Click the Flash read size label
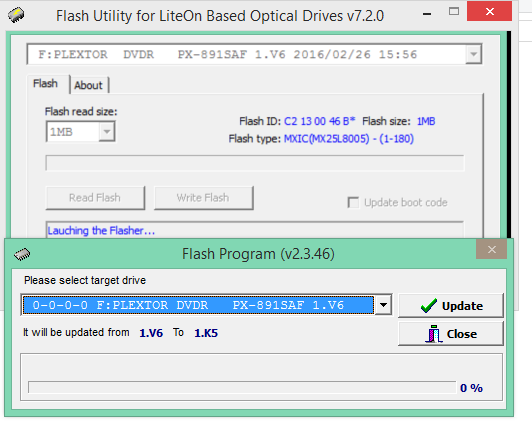 [81, 112]
